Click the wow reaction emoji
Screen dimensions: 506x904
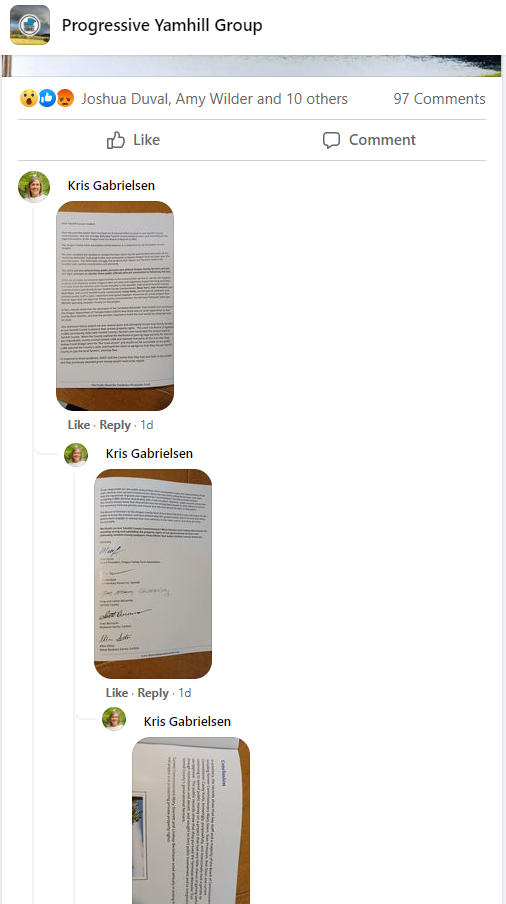(28, 99)
